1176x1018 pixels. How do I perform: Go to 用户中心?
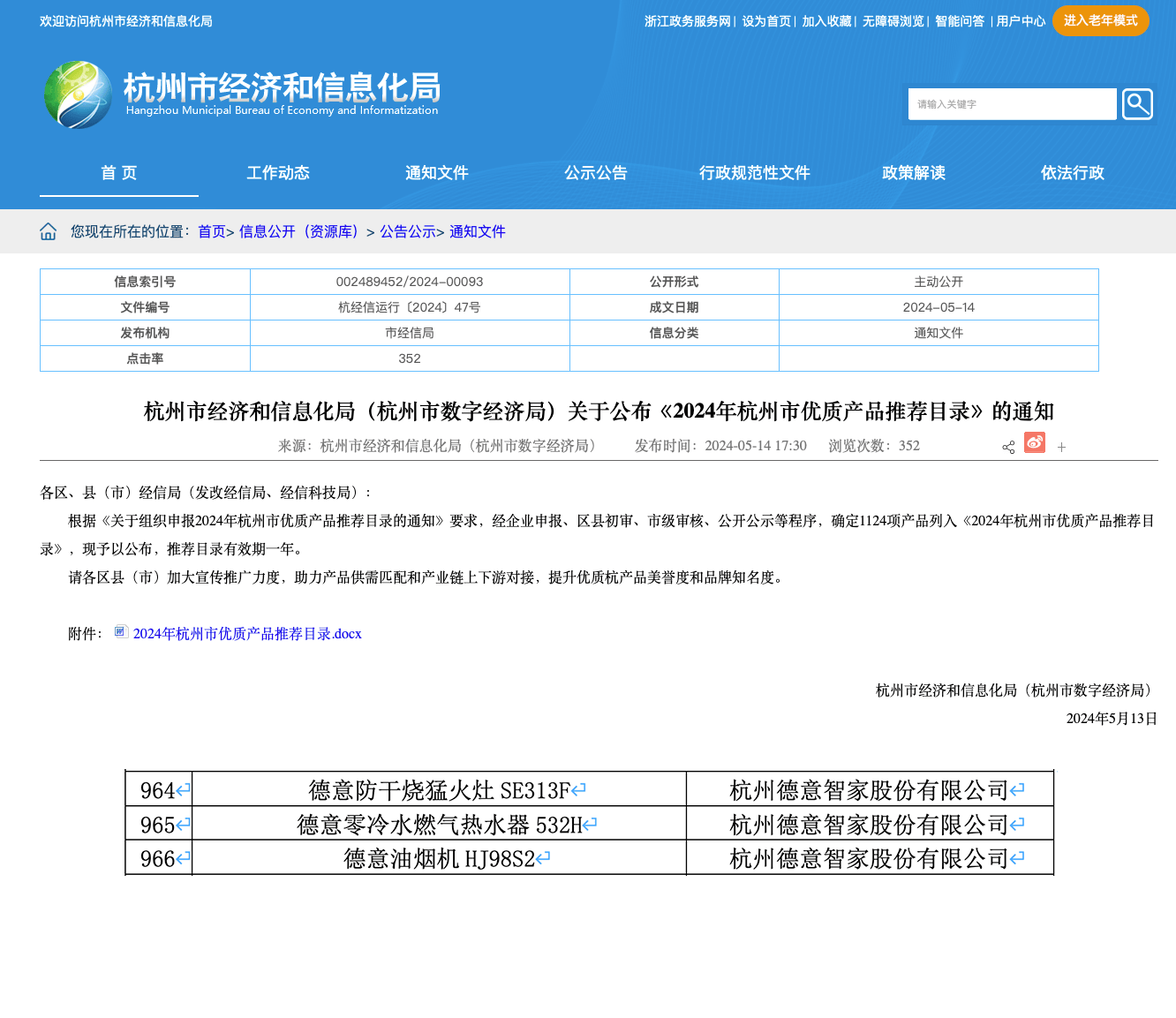1021,21
